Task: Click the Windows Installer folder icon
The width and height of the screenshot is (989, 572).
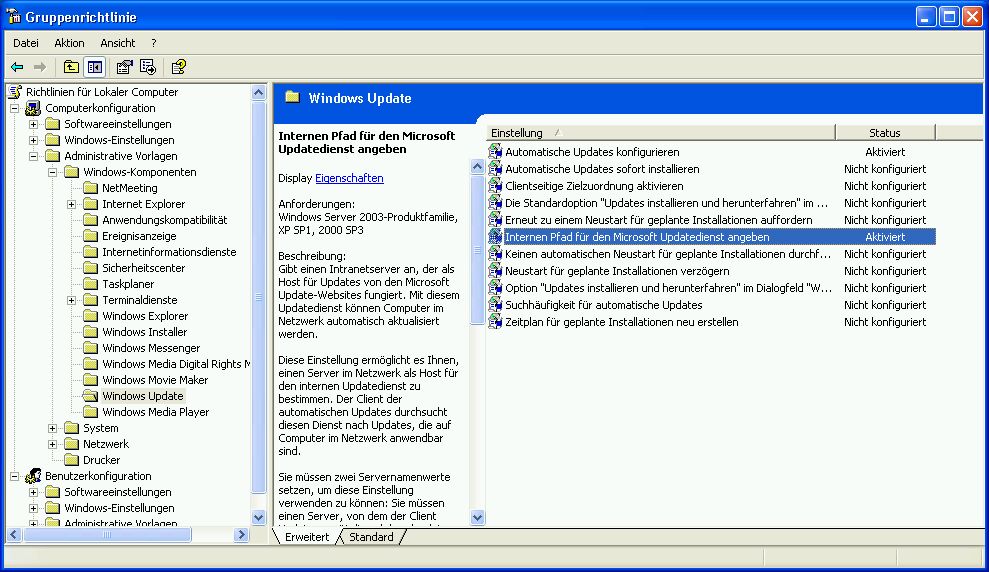Action: pyautogui.click(x=91, y=332)
